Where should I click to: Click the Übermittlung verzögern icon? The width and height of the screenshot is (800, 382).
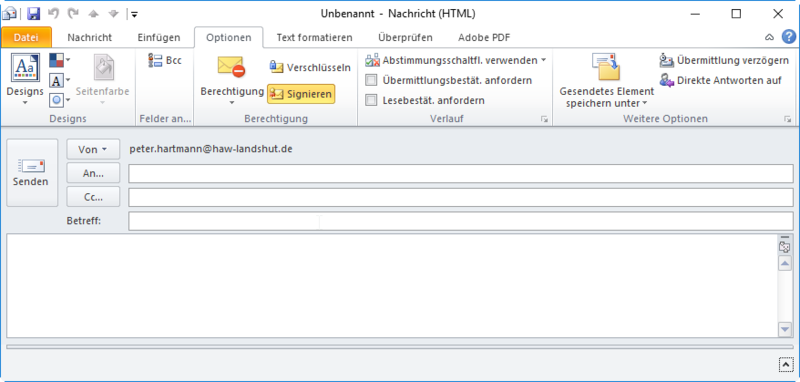click(666, 61)
